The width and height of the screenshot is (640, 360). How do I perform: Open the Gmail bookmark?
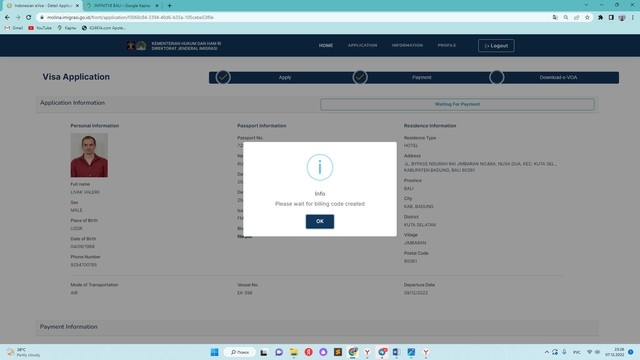click(x=14, y=28)
